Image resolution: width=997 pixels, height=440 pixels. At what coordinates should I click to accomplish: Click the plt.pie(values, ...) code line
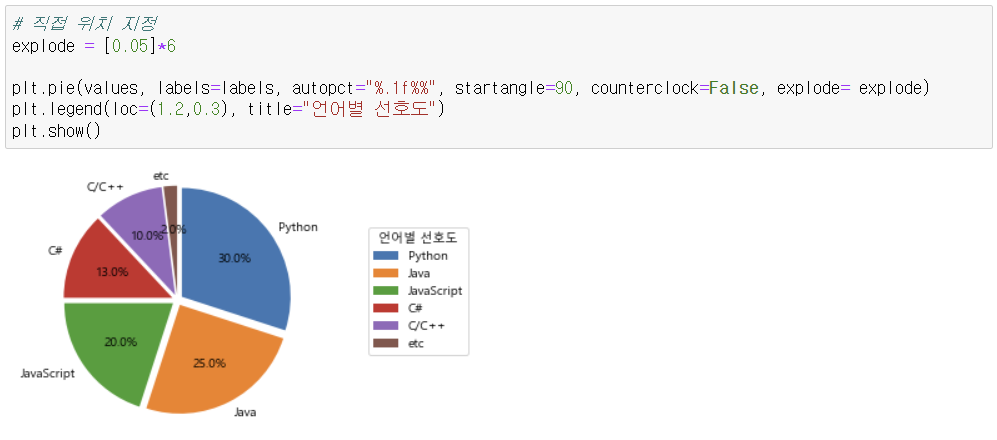click(x=471, y=88)
